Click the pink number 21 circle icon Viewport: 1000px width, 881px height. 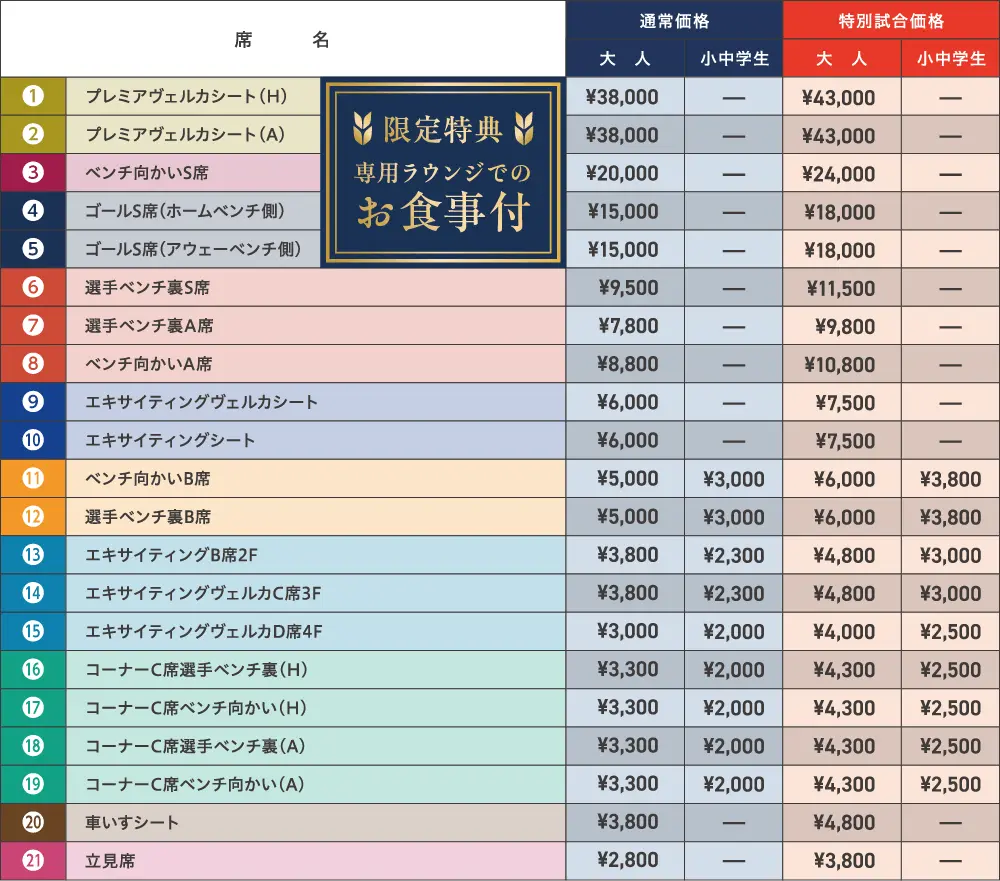(x=33, y=860)
